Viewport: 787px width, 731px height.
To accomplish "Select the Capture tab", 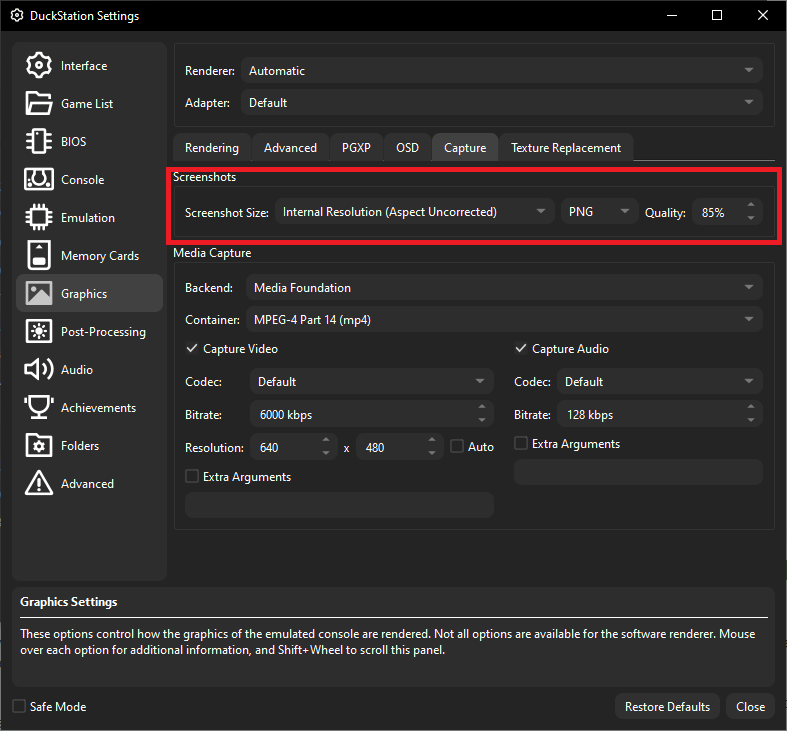I will [465, 148].
